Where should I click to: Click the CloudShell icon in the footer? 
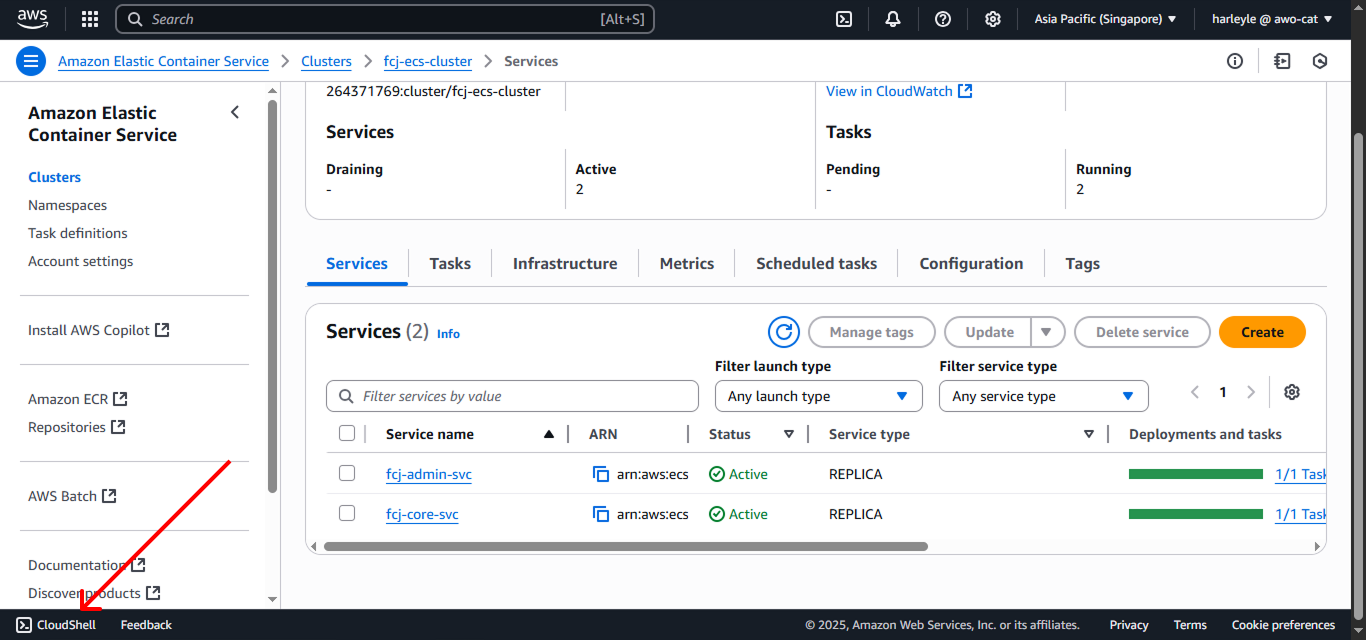point(24,625)
